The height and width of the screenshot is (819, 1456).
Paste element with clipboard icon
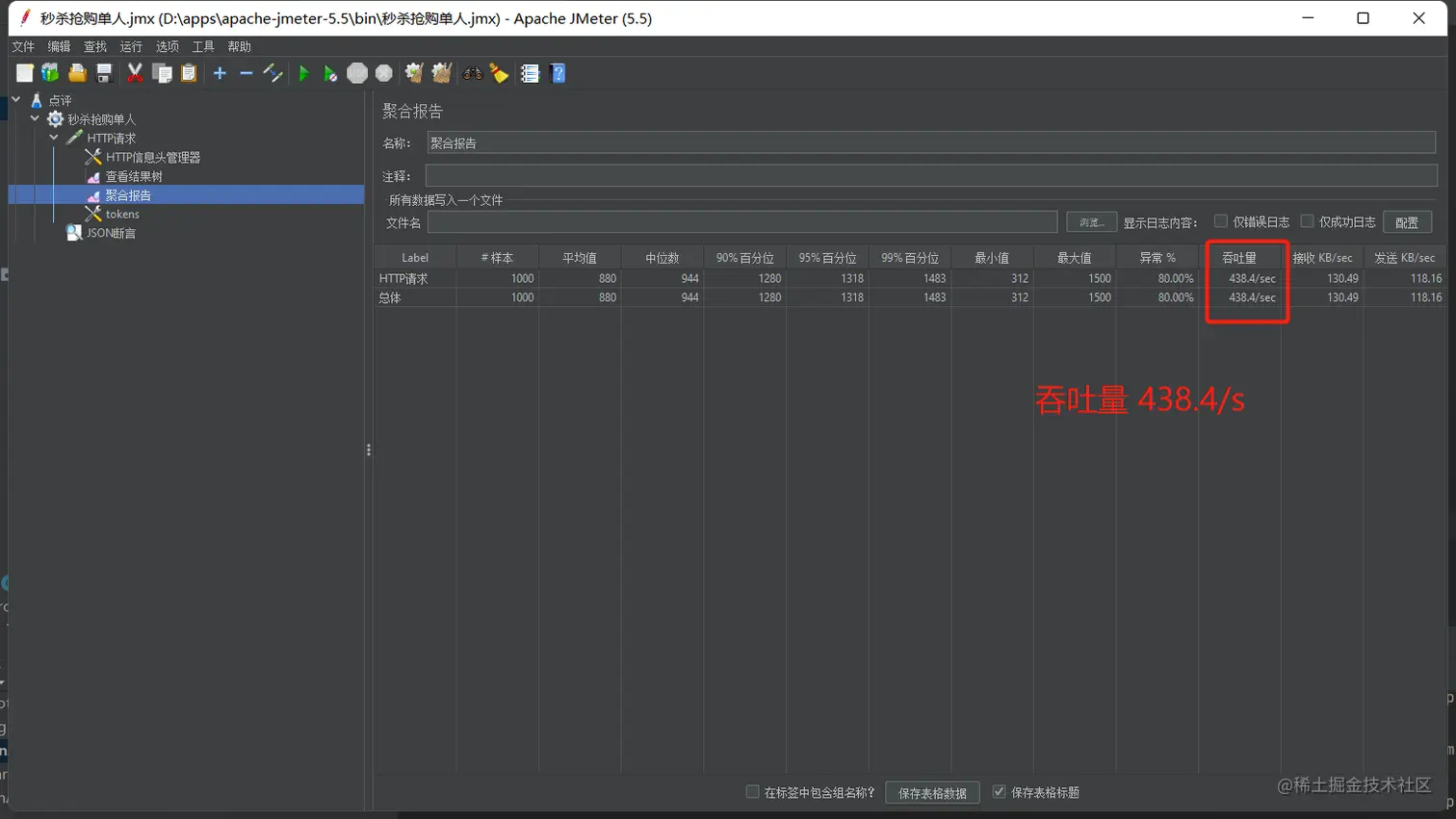point(189,73)
